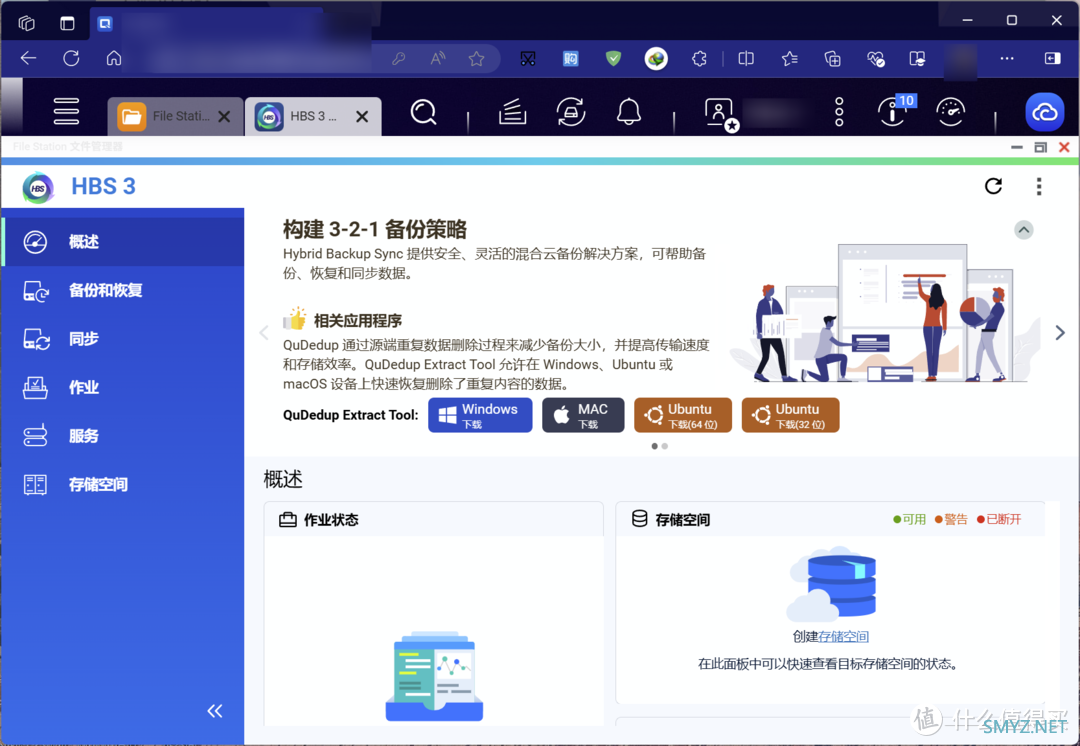Screen dimensions: 1080x746
Task: Open 同步 in the sidebar
Action: point(123,339)
